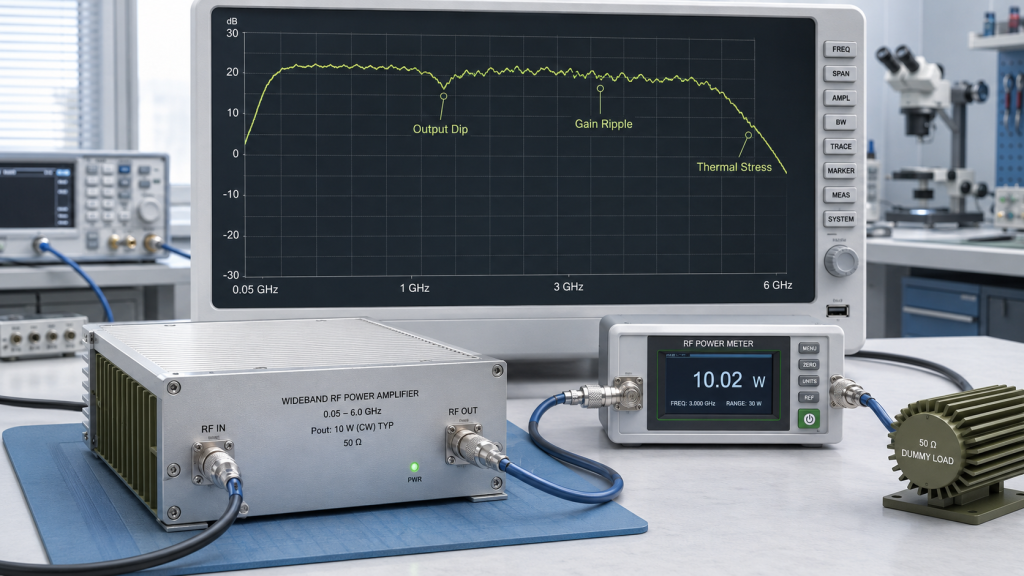Click the signal generator's large round knob
This screenshot has height=576, width=1024.
(149, 210)
